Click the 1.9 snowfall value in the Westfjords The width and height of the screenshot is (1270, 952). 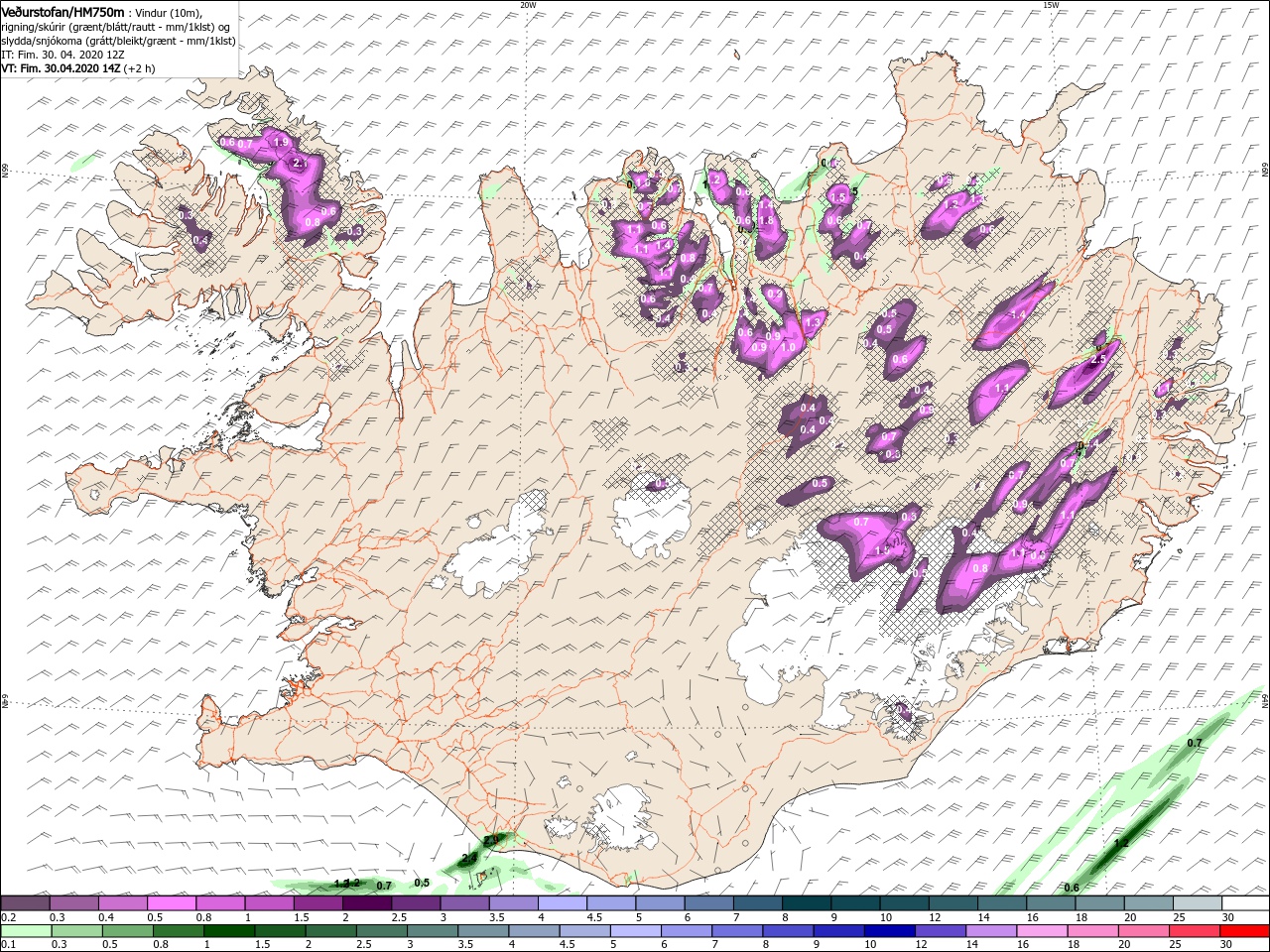[280, 143]
